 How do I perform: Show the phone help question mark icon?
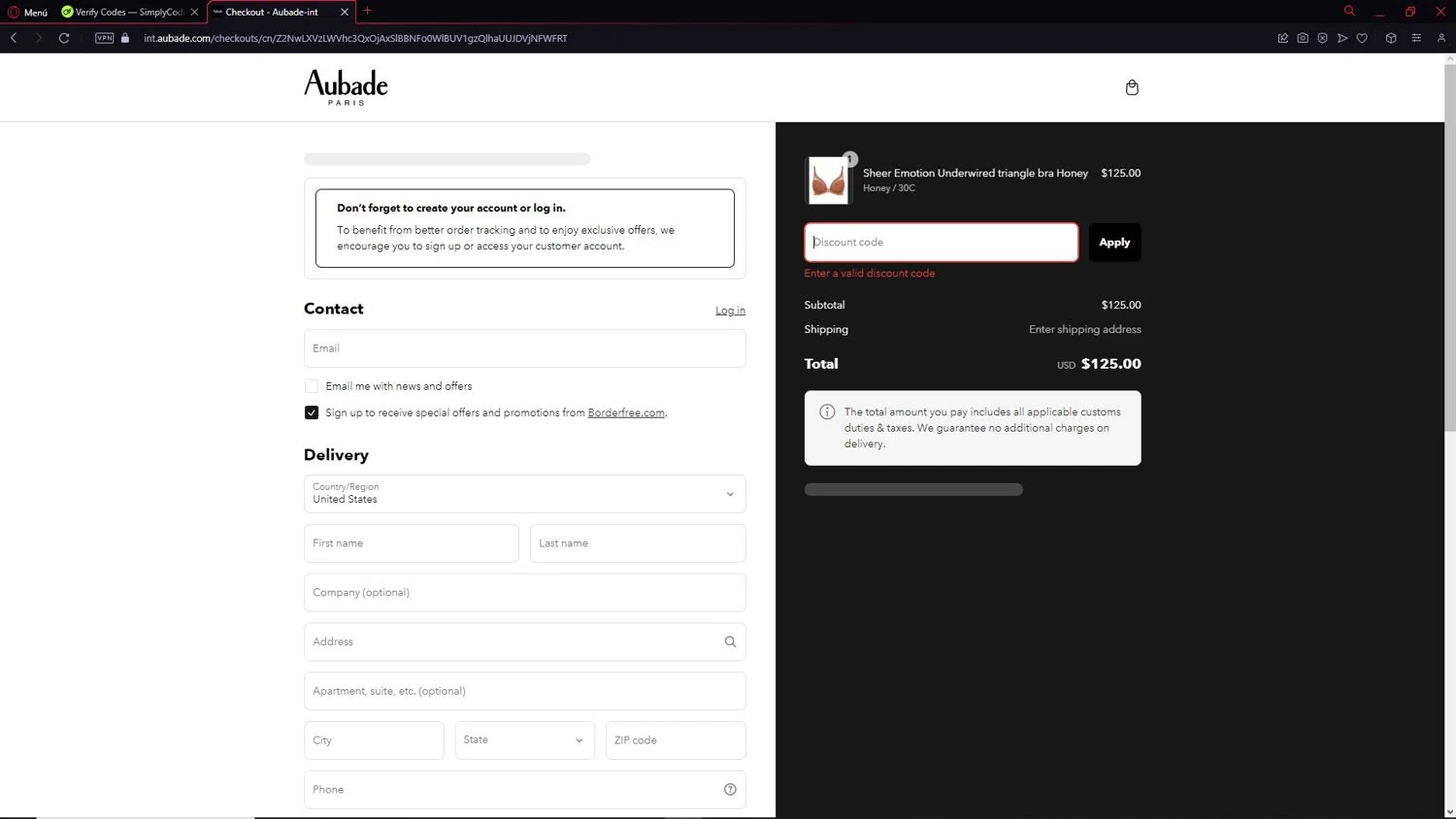[730, 790]
